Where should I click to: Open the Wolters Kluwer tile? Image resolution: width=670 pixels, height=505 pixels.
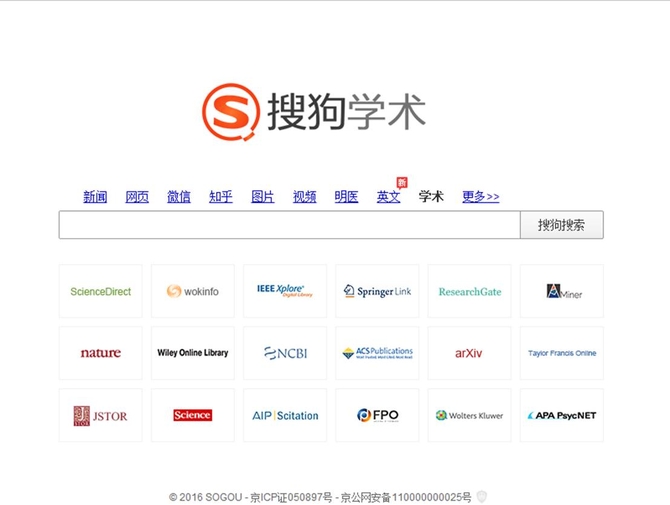tap(470, 415)
